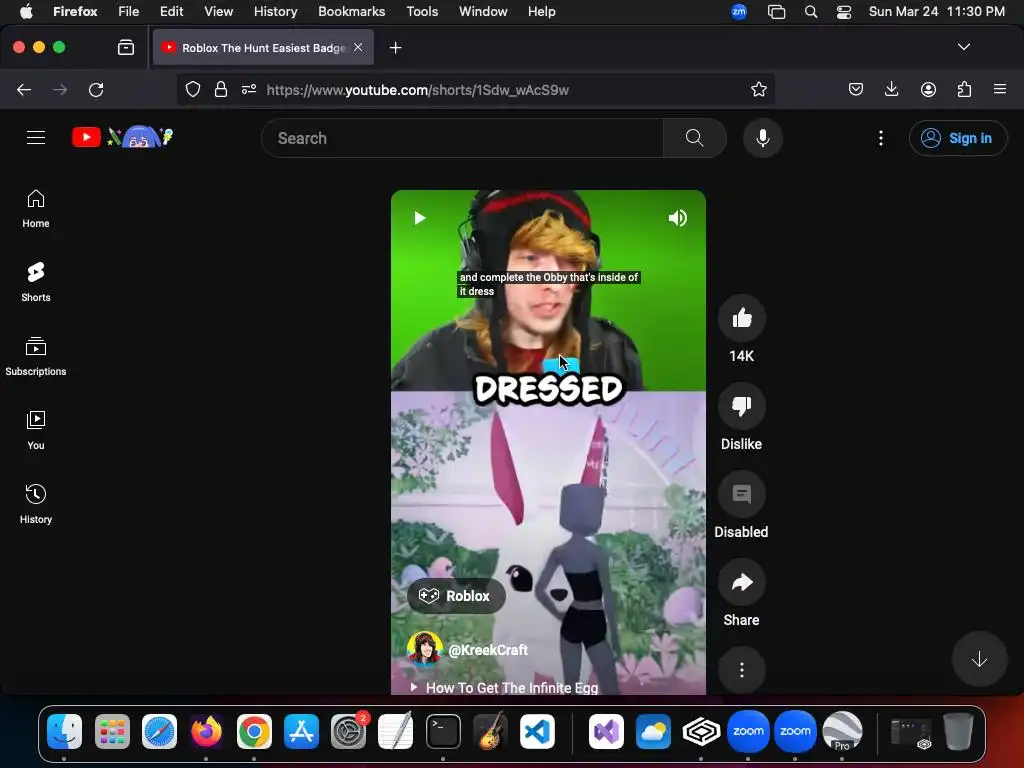This screenshot has height=768, width=1024.
Task: Mute the short's volume
Action: point(677,217)
